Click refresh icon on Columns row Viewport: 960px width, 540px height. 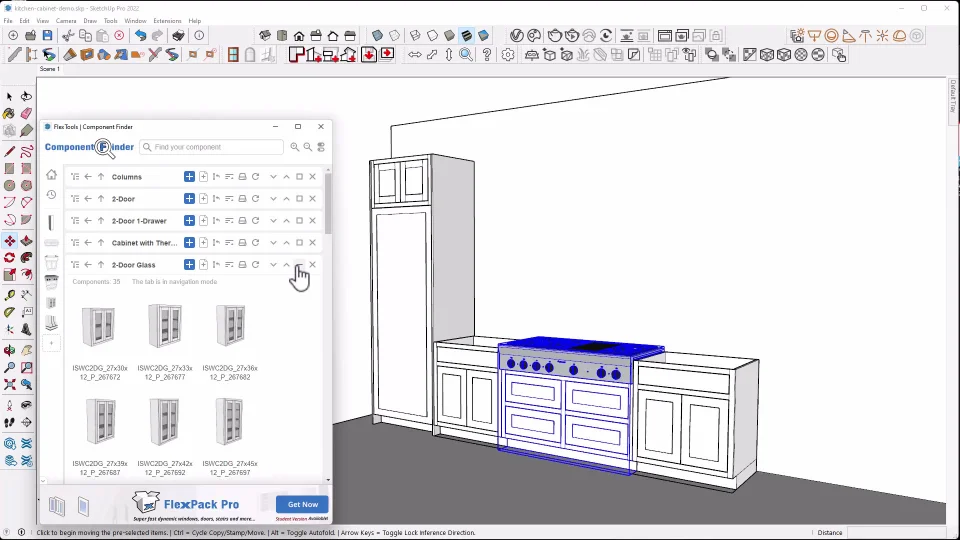256,177
